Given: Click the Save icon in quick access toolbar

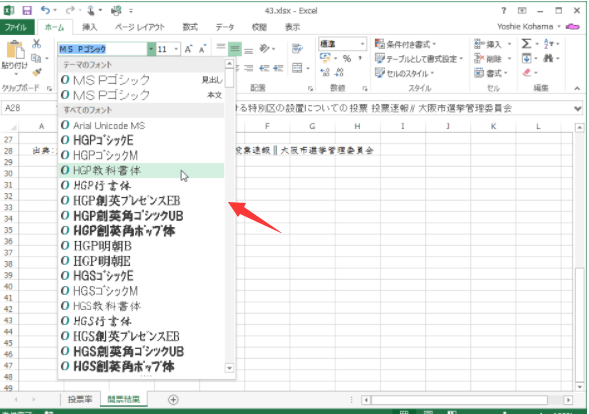Looking at the screenshot, I should [x=27, y=11].
